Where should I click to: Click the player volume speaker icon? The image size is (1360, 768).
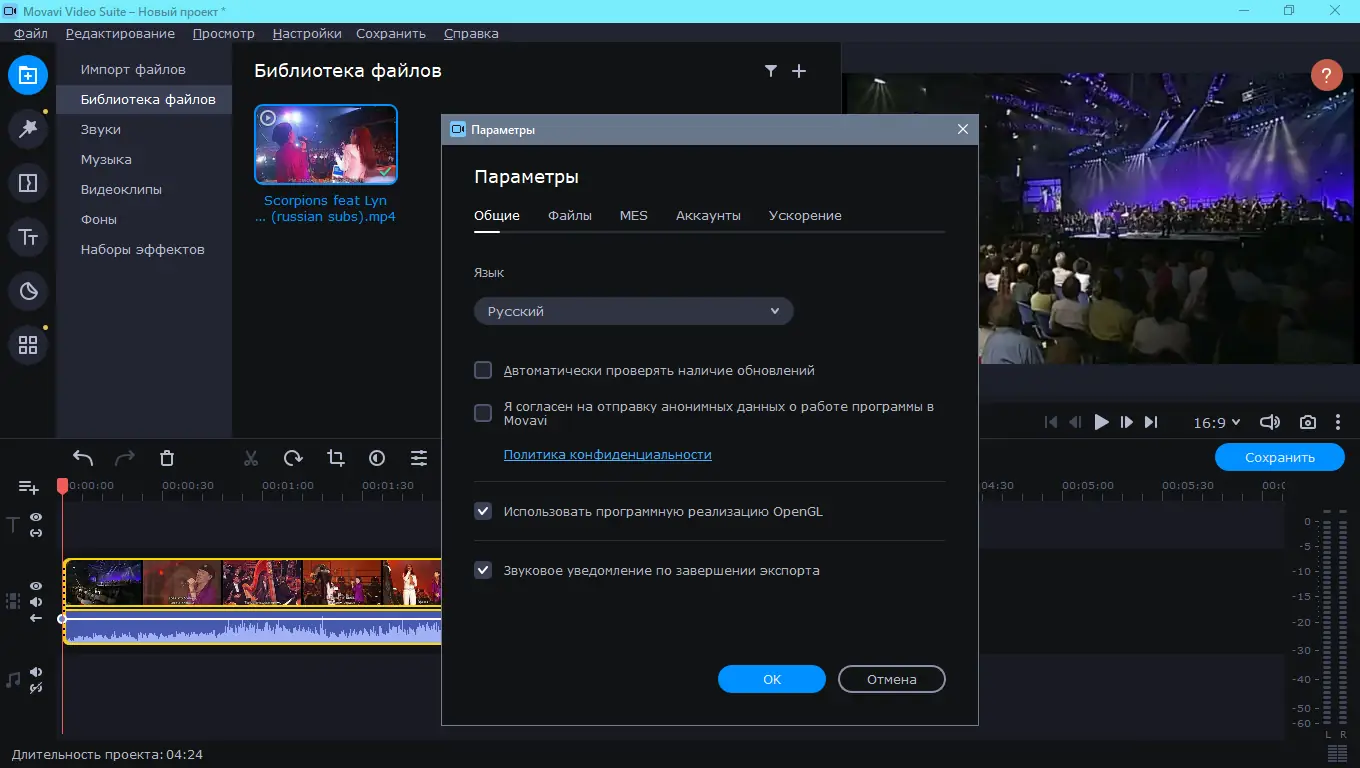[1270, 422]
